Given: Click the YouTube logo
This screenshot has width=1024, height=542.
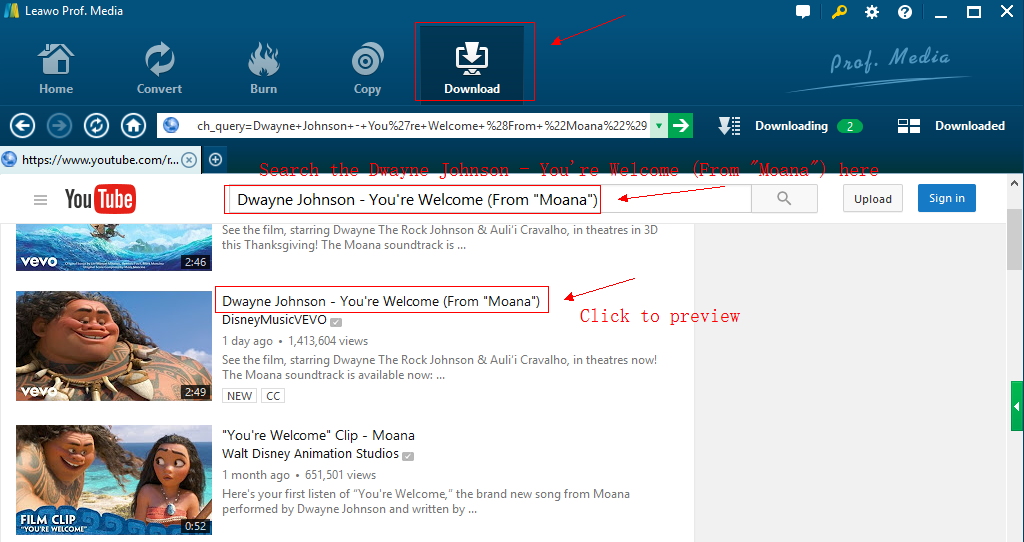Looking at the screenshot, I should [x=100, y=199].
